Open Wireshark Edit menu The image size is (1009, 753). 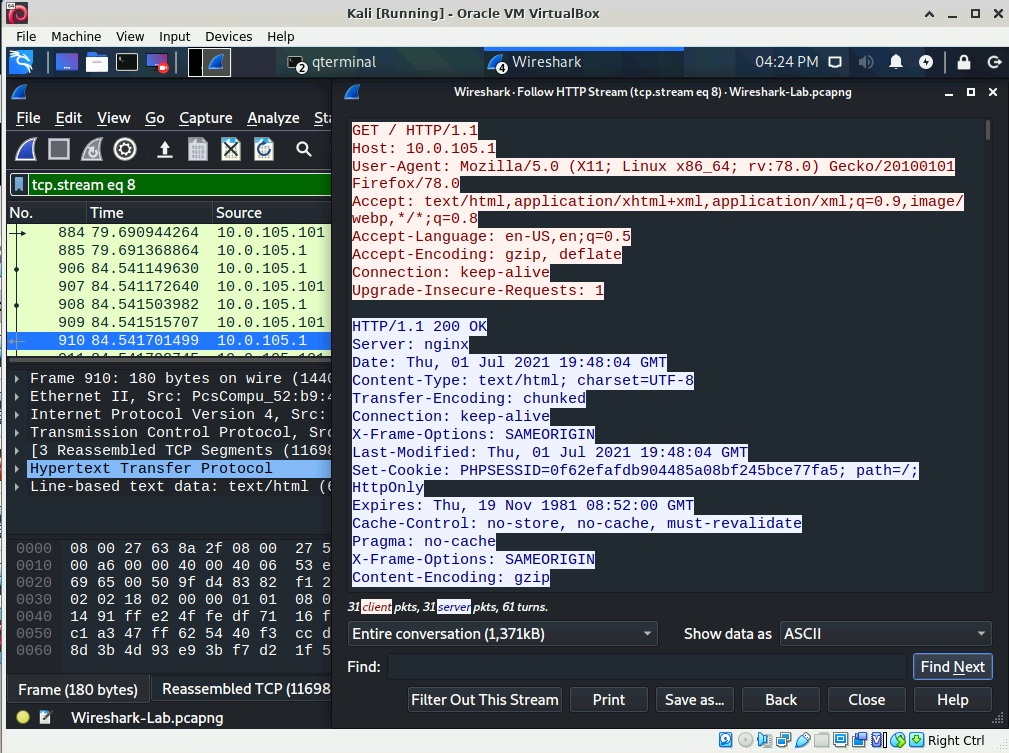(68, 118)
